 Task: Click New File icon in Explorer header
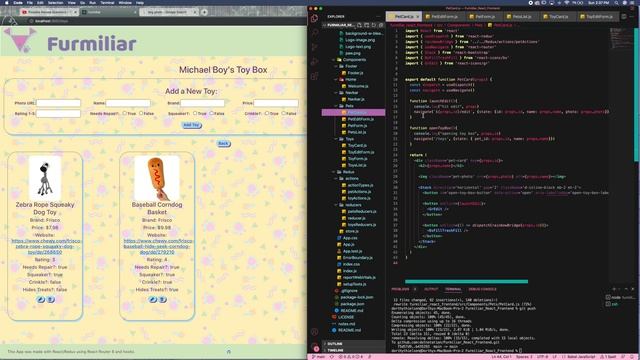359,25
